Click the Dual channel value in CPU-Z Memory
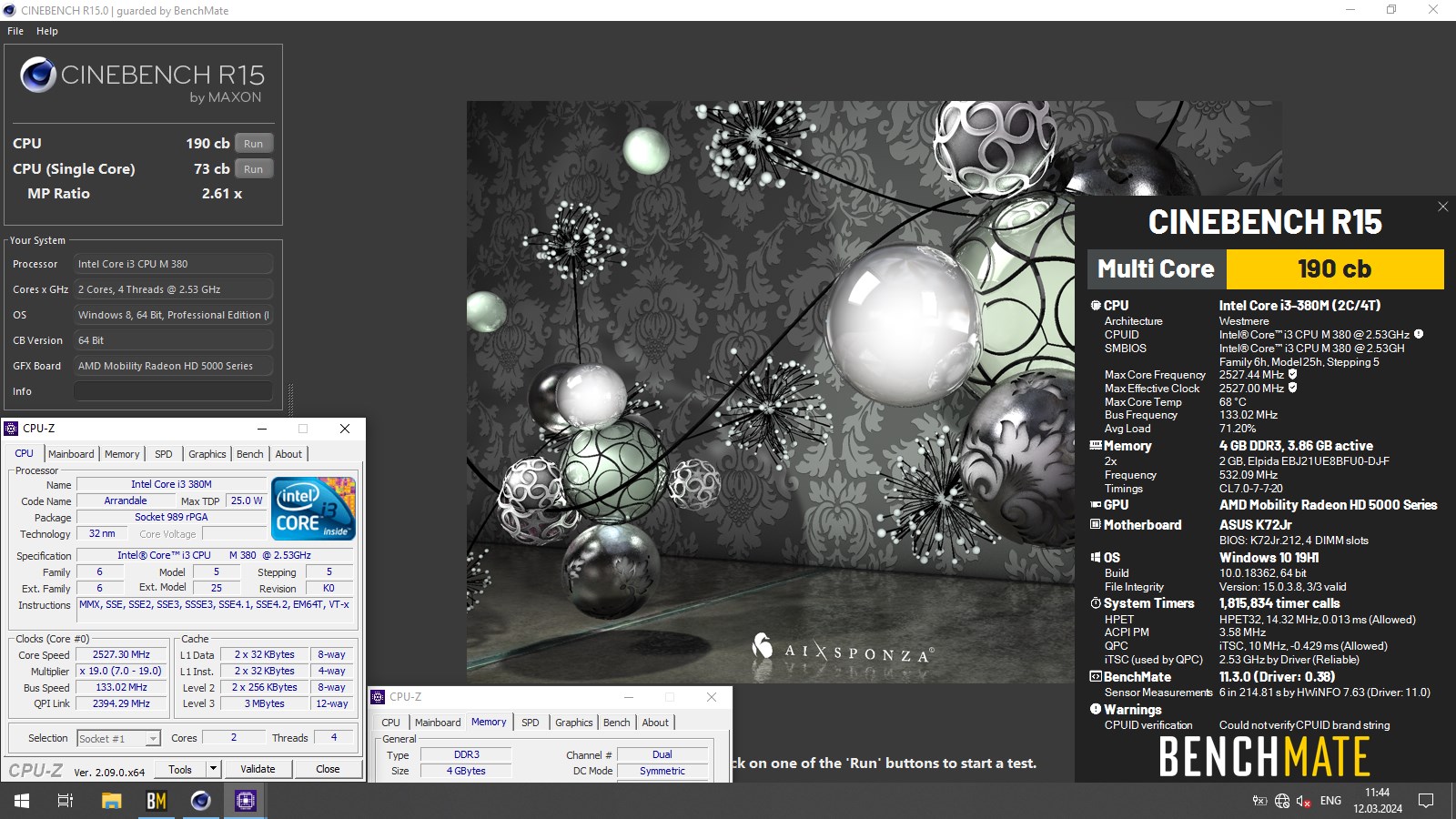The height and width of the screenshot is (819, 1456). [662, 754]
